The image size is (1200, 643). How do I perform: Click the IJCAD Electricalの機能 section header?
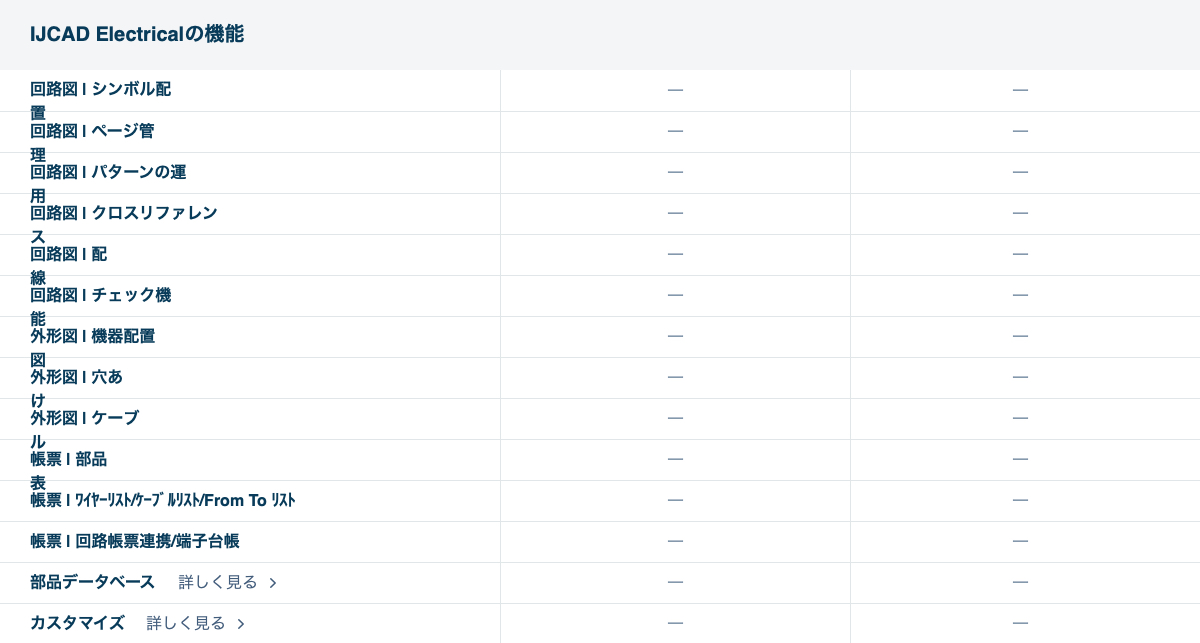click(137, 34)
